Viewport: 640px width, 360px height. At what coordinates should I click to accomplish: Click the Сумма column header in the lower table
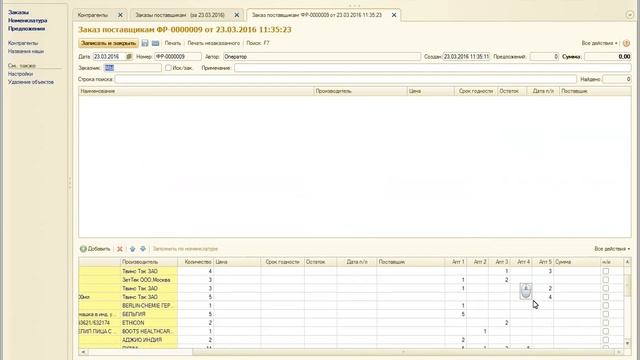(x=577, y=262)
